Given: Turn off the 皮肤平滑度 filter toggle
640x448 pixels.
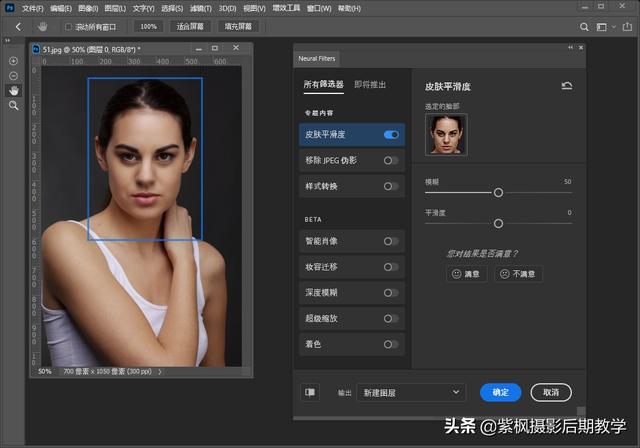Looking at the screenshot, I should (x=391, y=134).
